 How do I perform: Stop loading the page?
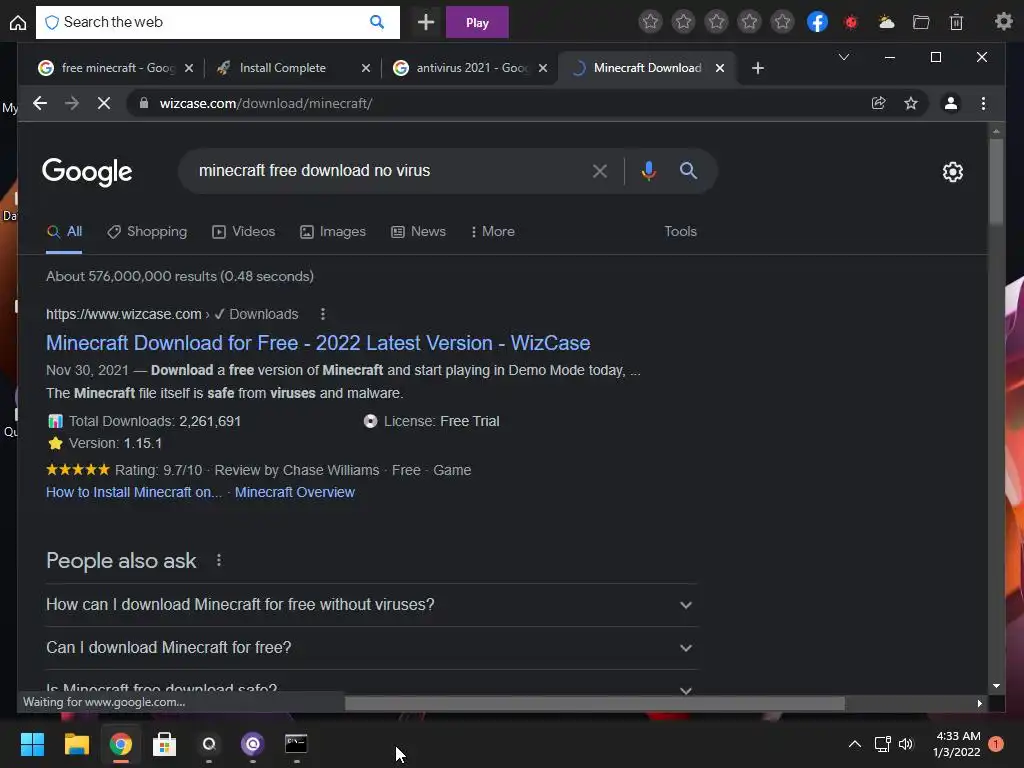pos(104,103)
